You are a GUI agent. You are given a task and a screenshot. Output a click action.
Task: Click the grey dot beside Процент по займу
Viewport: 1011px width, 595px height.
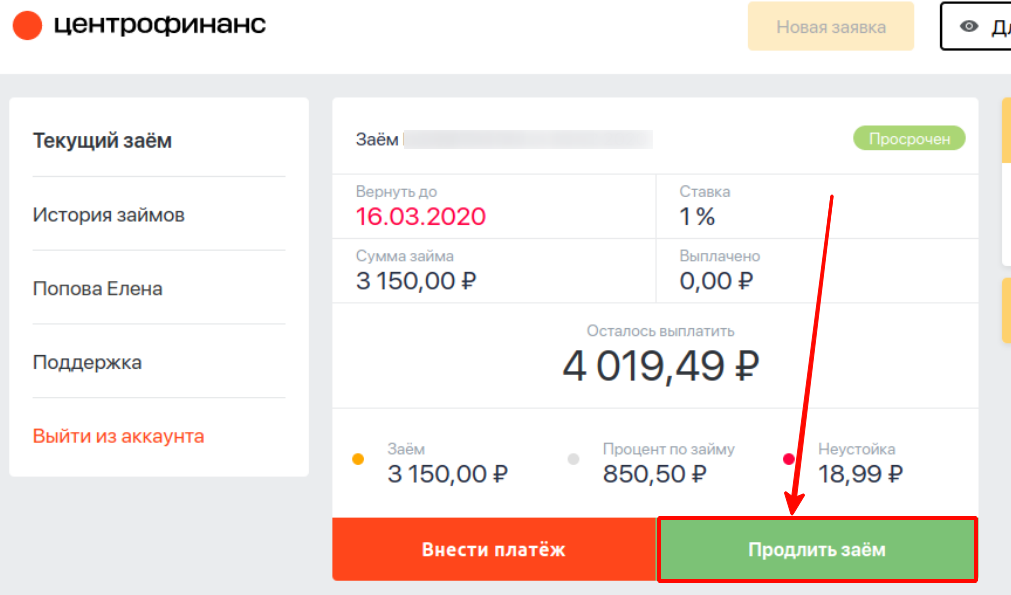click(x=573, y=459)
